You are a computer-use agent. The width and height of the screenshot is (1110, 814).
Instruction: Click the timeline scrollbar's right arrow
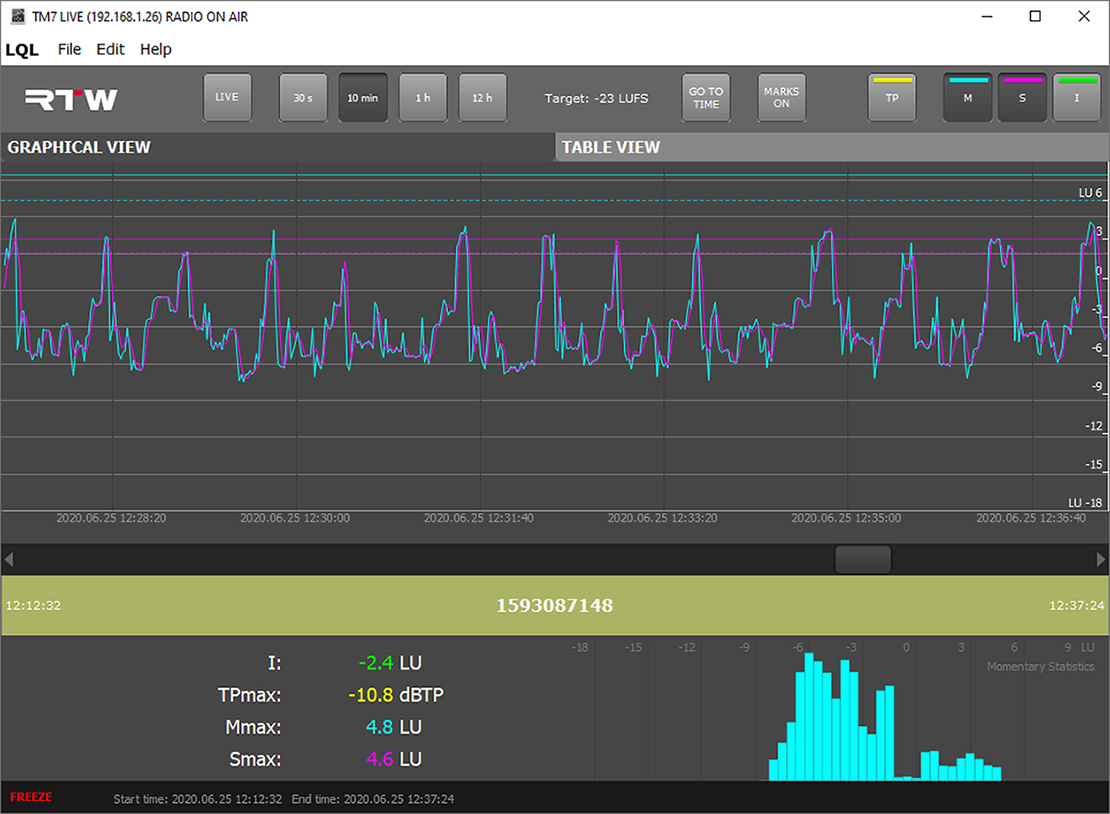tap(1100, 559)
